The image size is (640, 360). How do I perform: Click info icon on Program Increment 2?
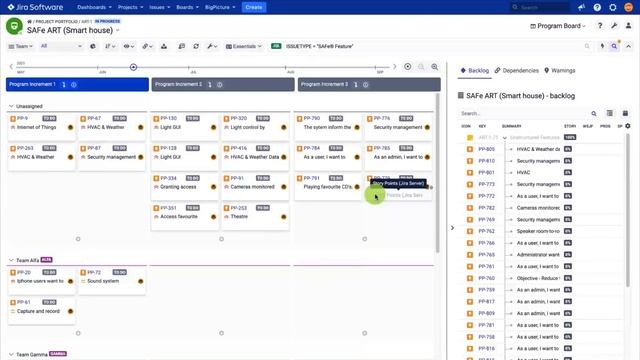click(220, 84)
